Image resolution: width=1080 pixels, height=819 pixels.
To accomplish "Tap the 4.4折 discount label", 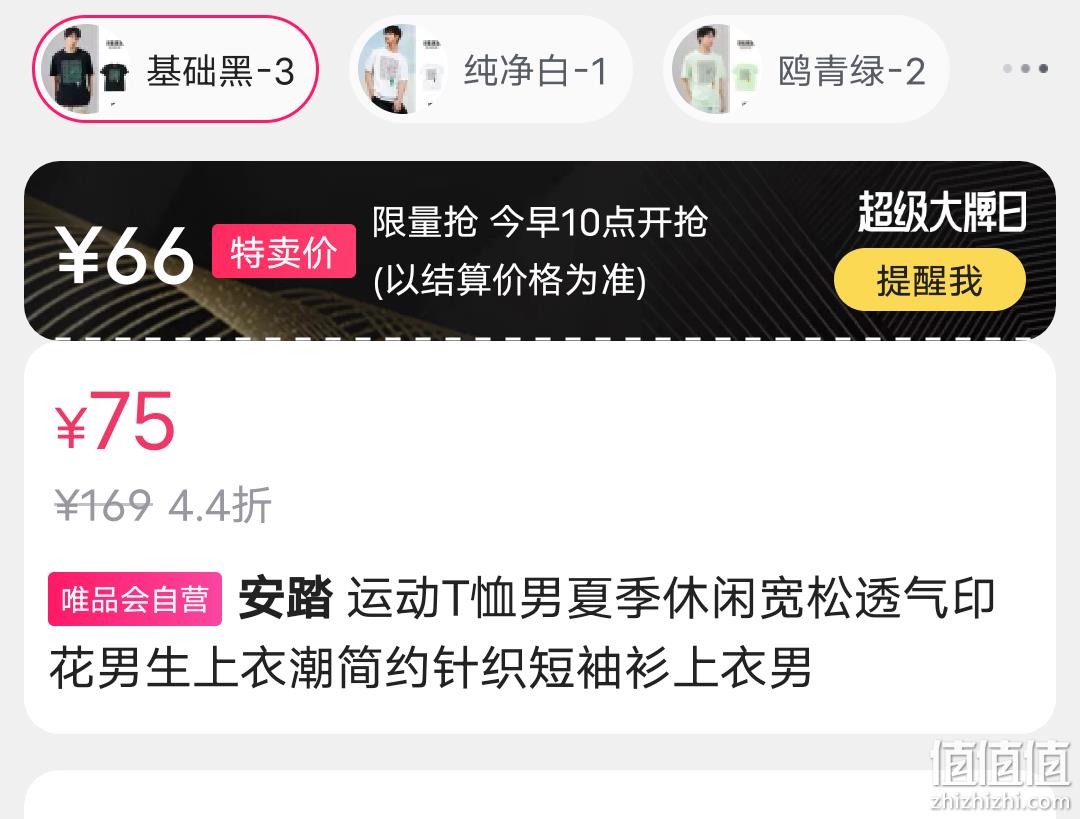I will click(x=220, y=506).
